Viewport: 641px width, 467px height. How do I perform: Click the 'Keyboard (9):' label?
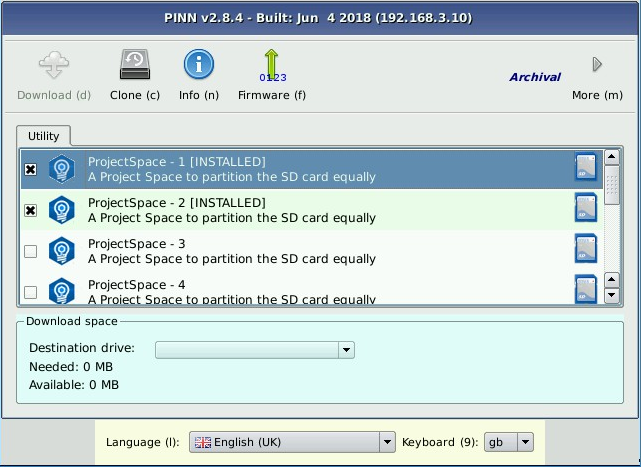[440, 442]
